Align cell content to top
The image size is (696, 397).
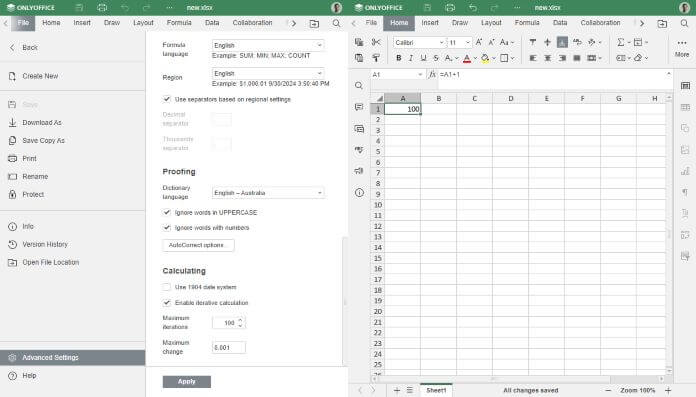coord(533,42)
